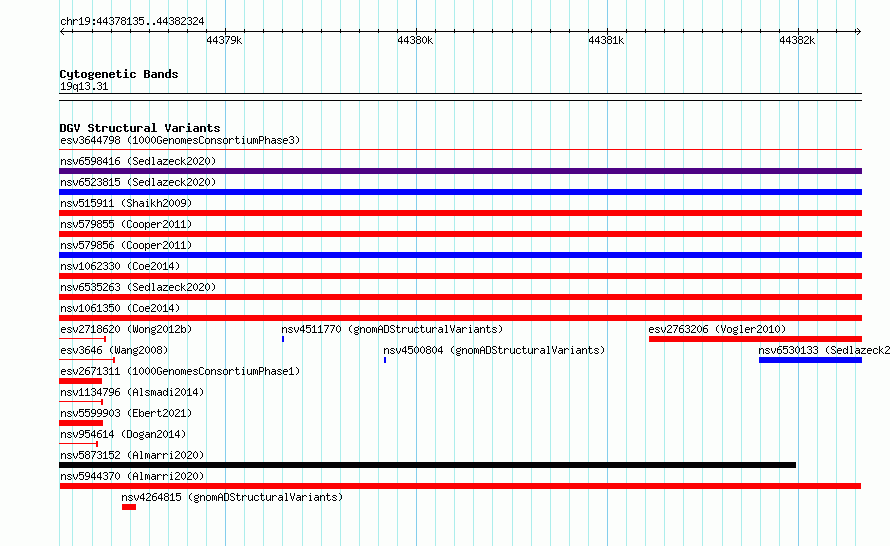This screenshot has width=890, height=546.
Task: Click the 44379k ruler tick label
Action: 224,40
